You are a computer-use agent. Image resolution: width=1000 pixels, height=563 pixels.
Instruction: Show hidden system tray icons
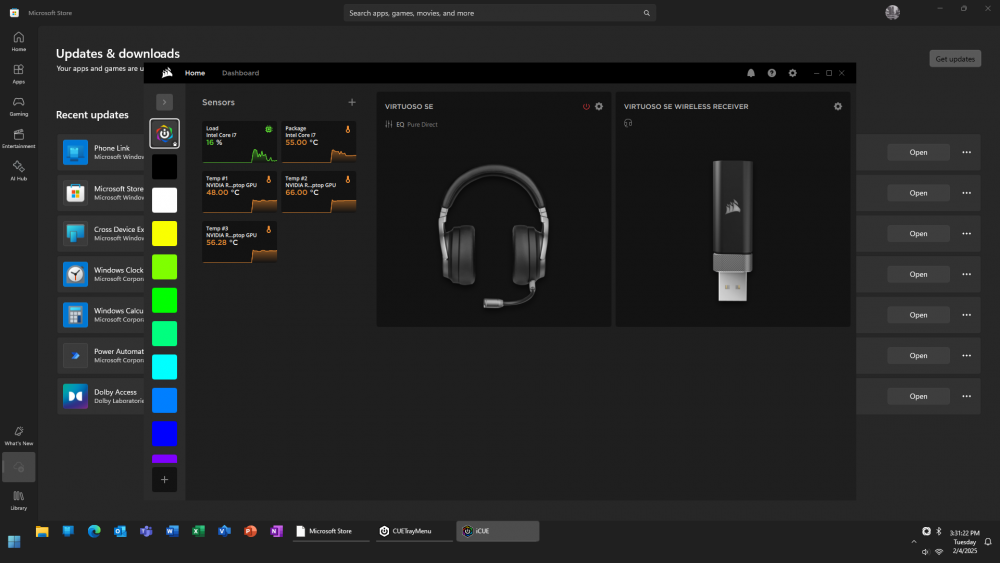click(x=914, y=541)
